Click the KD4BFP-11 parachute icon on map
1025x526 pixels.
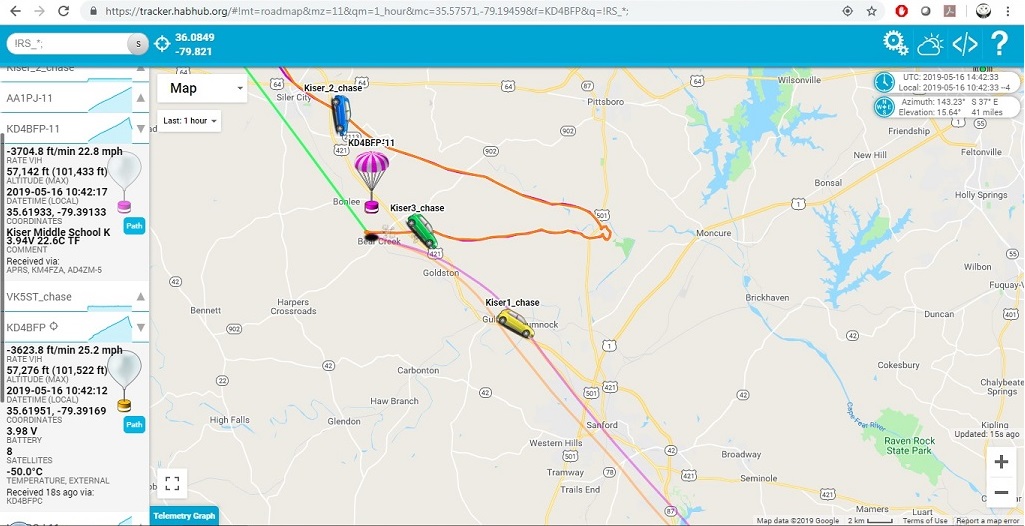371,182
